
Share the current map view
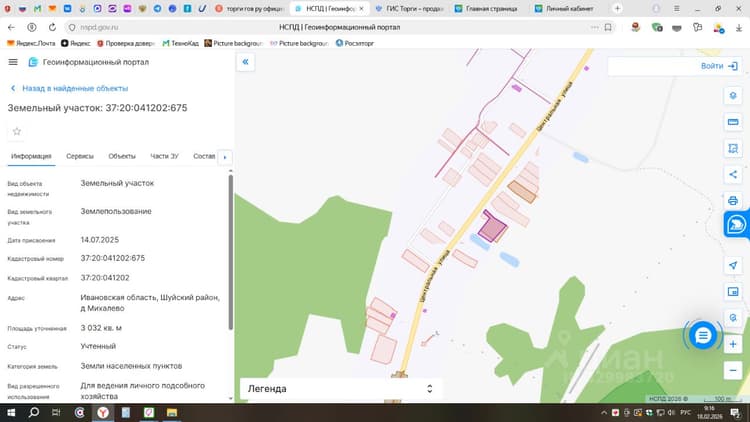733,174
